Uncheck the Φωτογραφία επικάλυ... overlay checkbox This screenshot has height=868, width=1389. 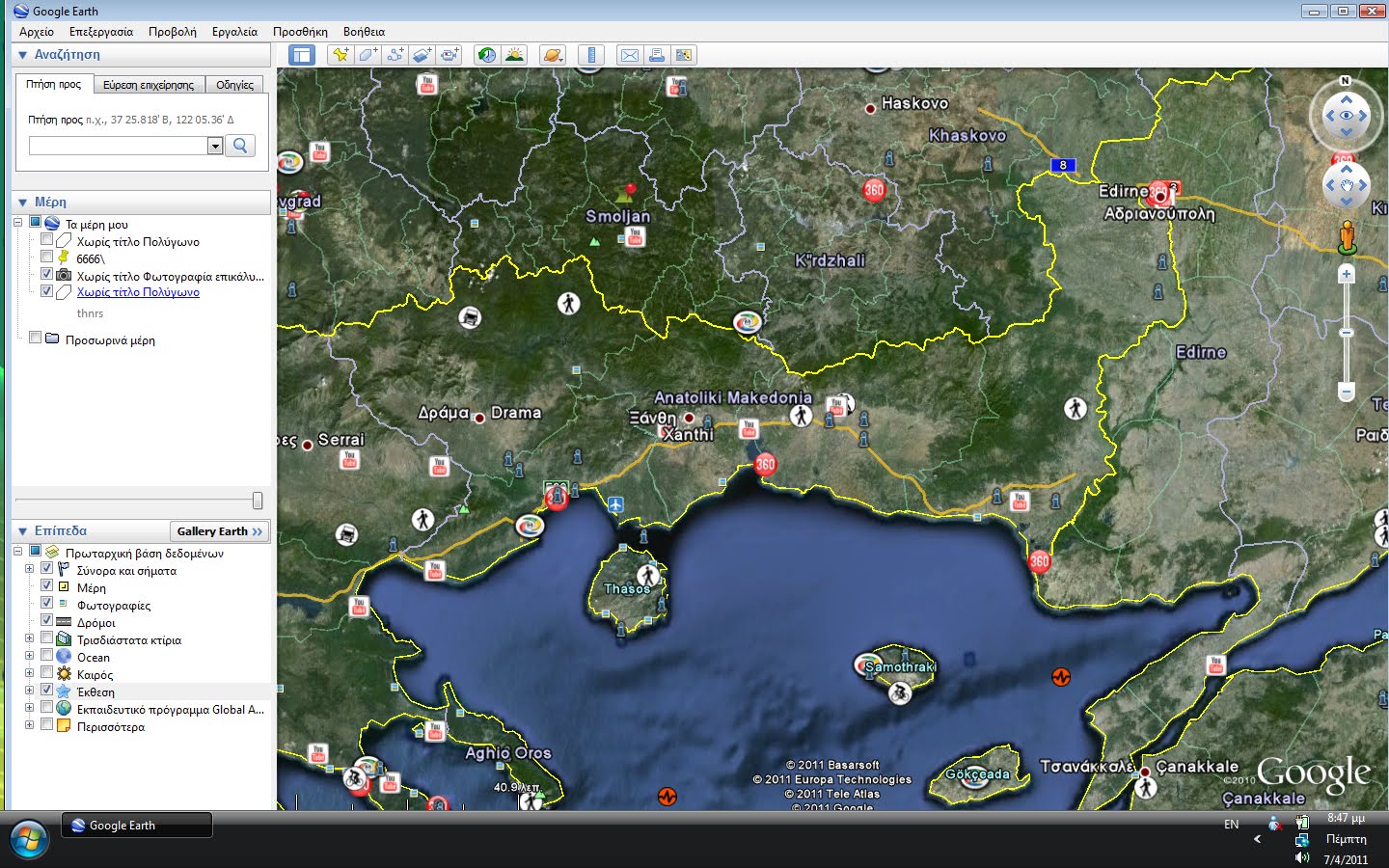46,274
